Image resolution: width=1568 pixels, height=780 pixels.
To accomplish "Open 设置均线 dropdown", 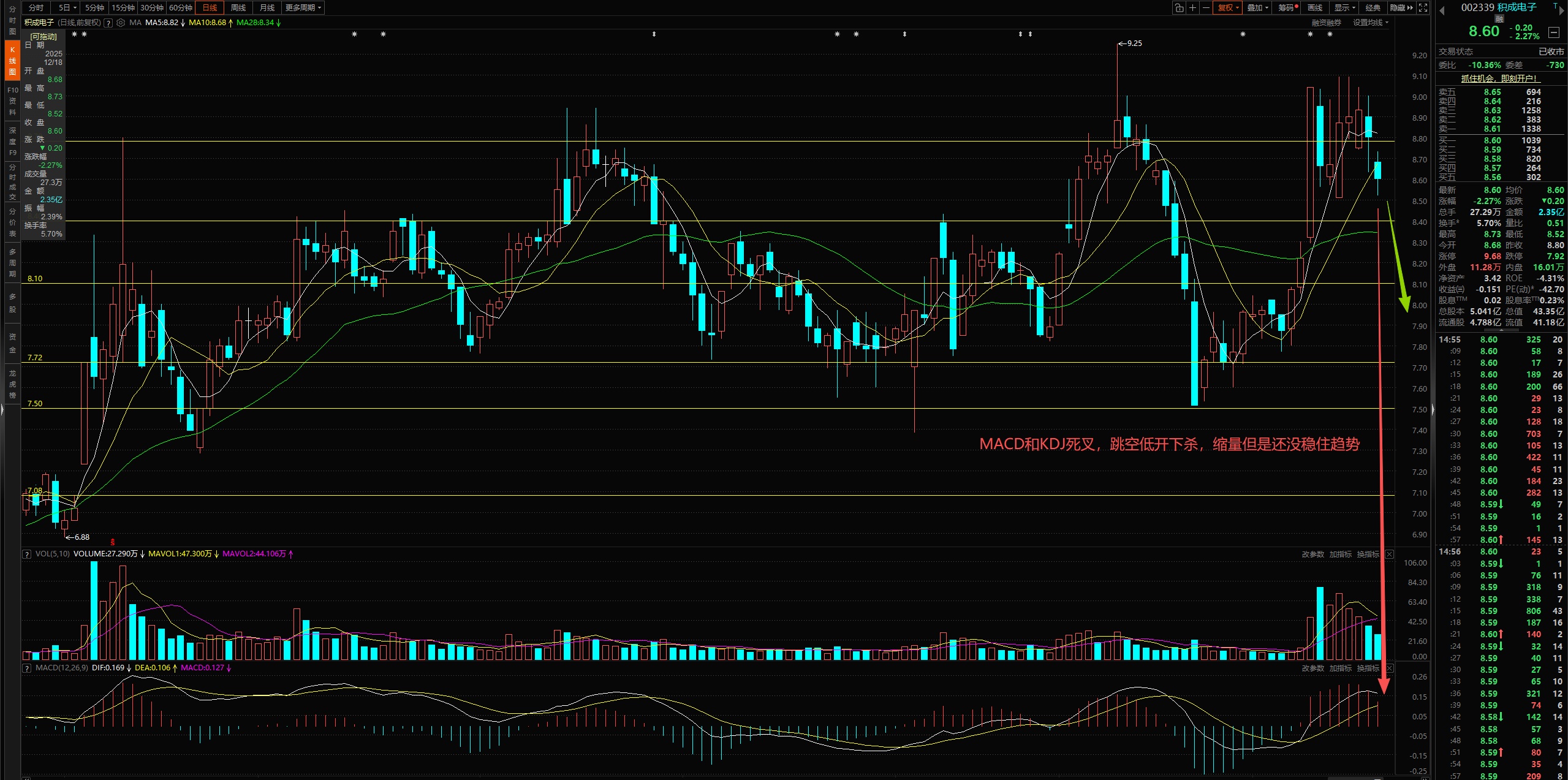I will (1371, 23).
